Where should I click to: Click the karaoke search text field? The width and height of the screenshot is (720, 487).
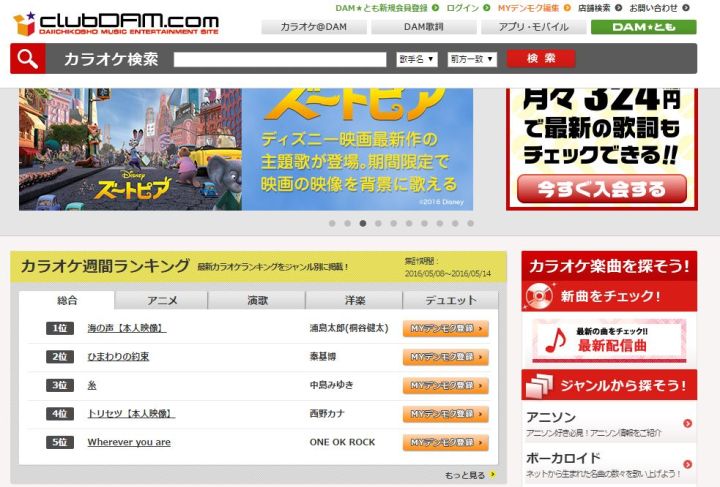click(x=280, y=59)
